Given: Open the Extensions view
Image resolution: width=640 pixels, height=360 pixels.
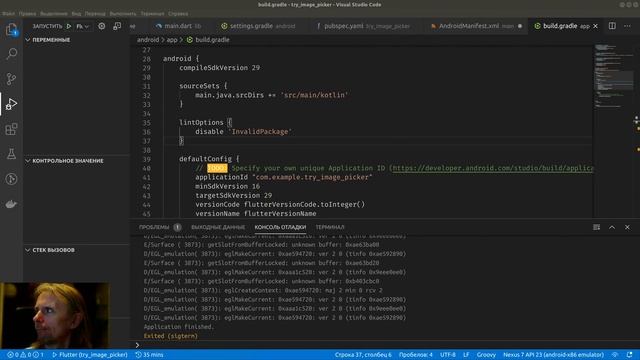Looking at the screenshot, I should 11,129.
